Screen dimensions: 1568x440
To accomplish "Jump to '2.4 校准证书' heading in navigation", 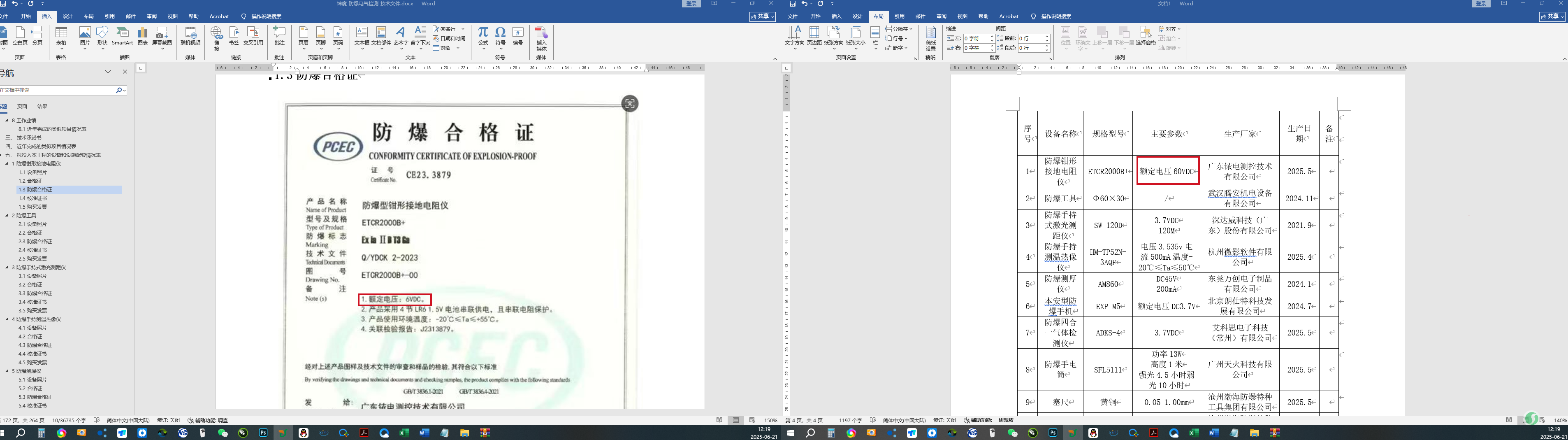I will [x=32, y=250].
